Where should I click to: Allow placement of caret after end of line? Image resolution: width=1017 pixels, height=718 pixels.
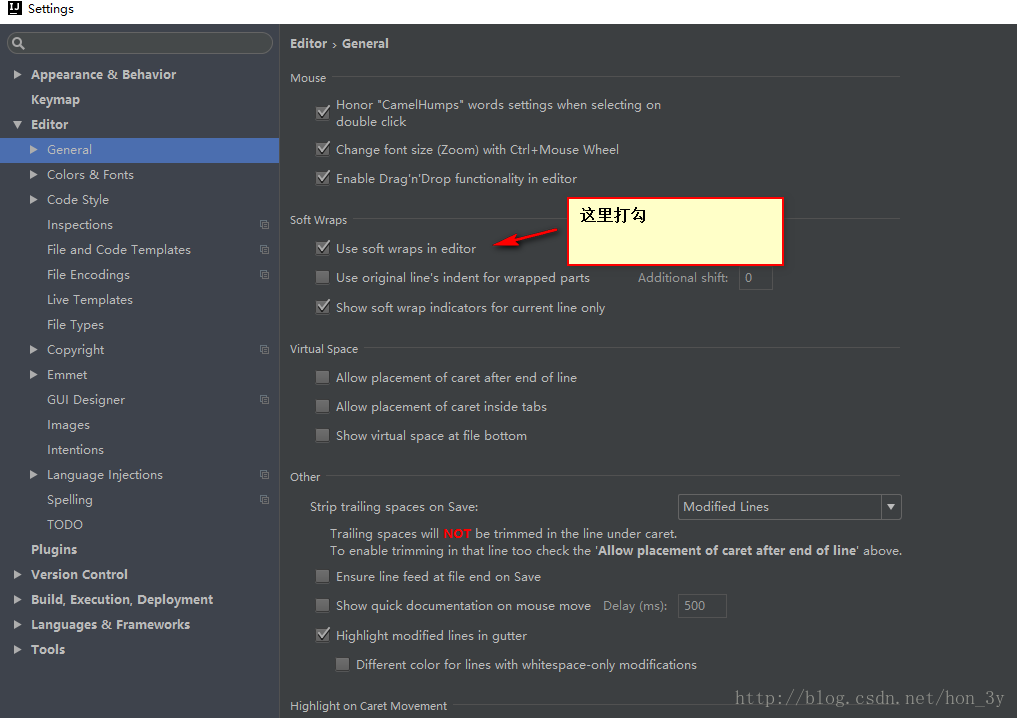pyautogui.click(x=322, y=377)
